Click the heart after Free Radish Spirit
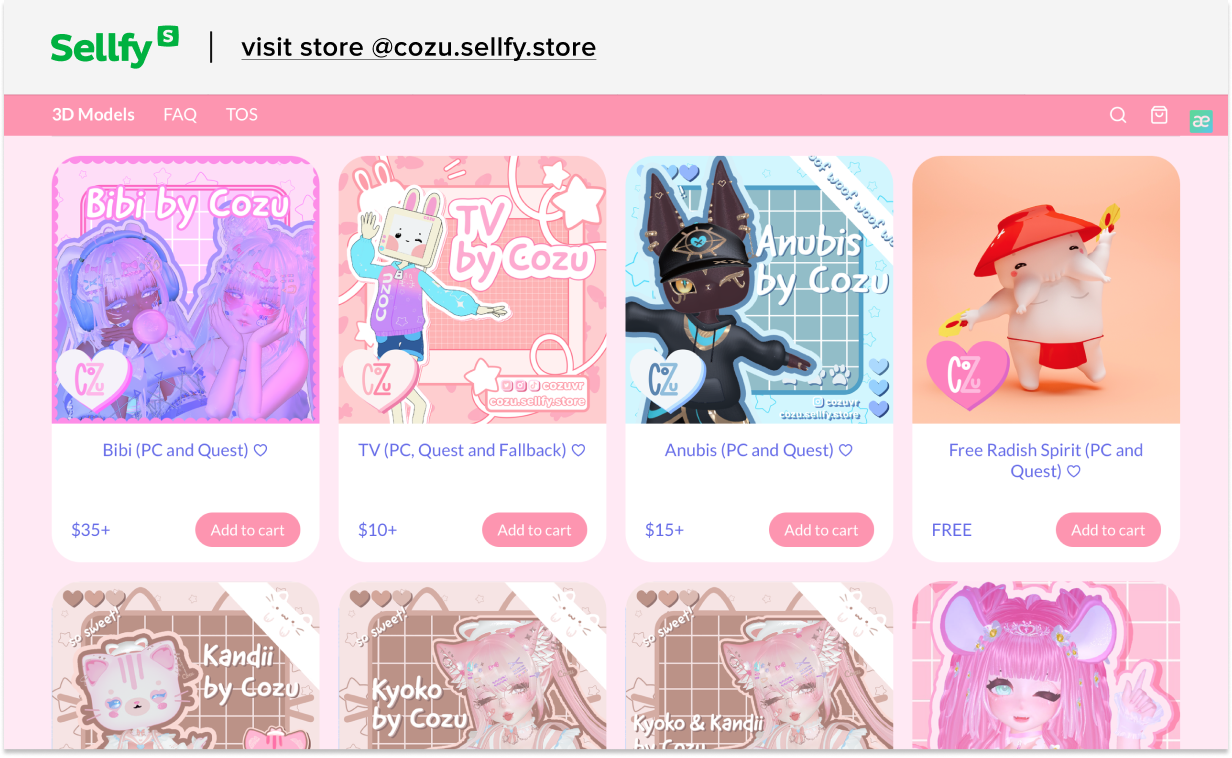The width and height of the screenshot is (1232, 758). (1074, 472)
